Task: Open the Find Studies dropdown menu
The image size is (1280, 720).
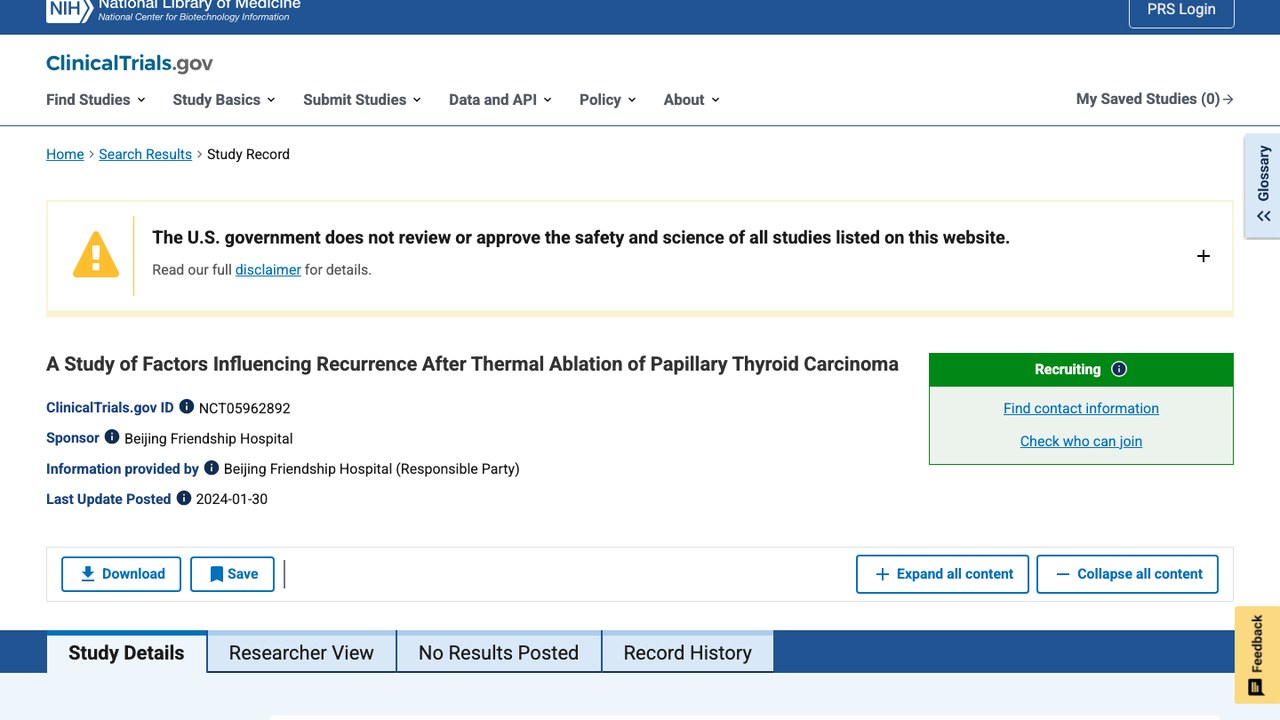Action: tap(96, 99)
